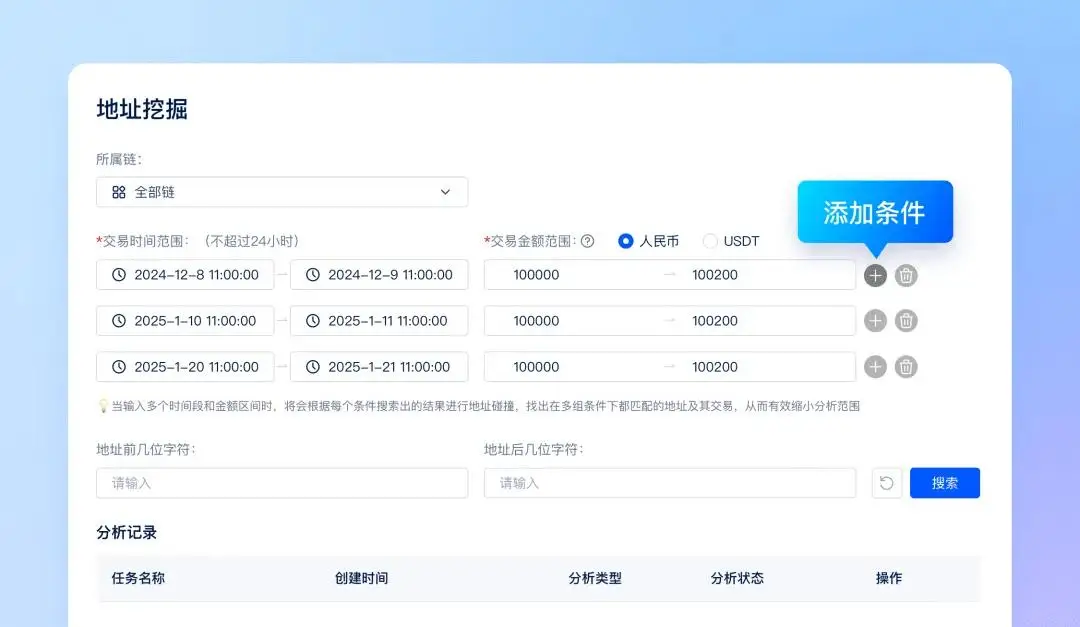Open the 2025-1-10 start time picker
Screen dimensions: 1080x627
[x=185, y=320]
